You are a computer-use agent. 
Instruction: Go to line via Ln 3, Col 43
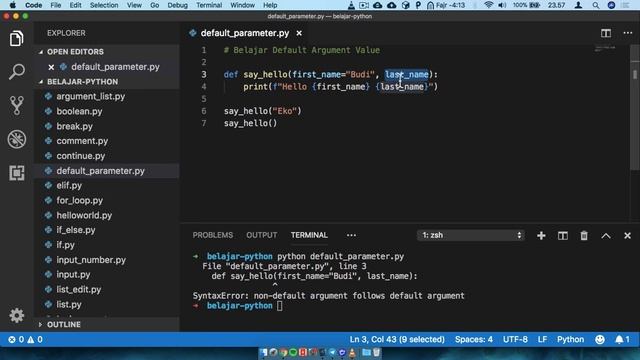397,340
